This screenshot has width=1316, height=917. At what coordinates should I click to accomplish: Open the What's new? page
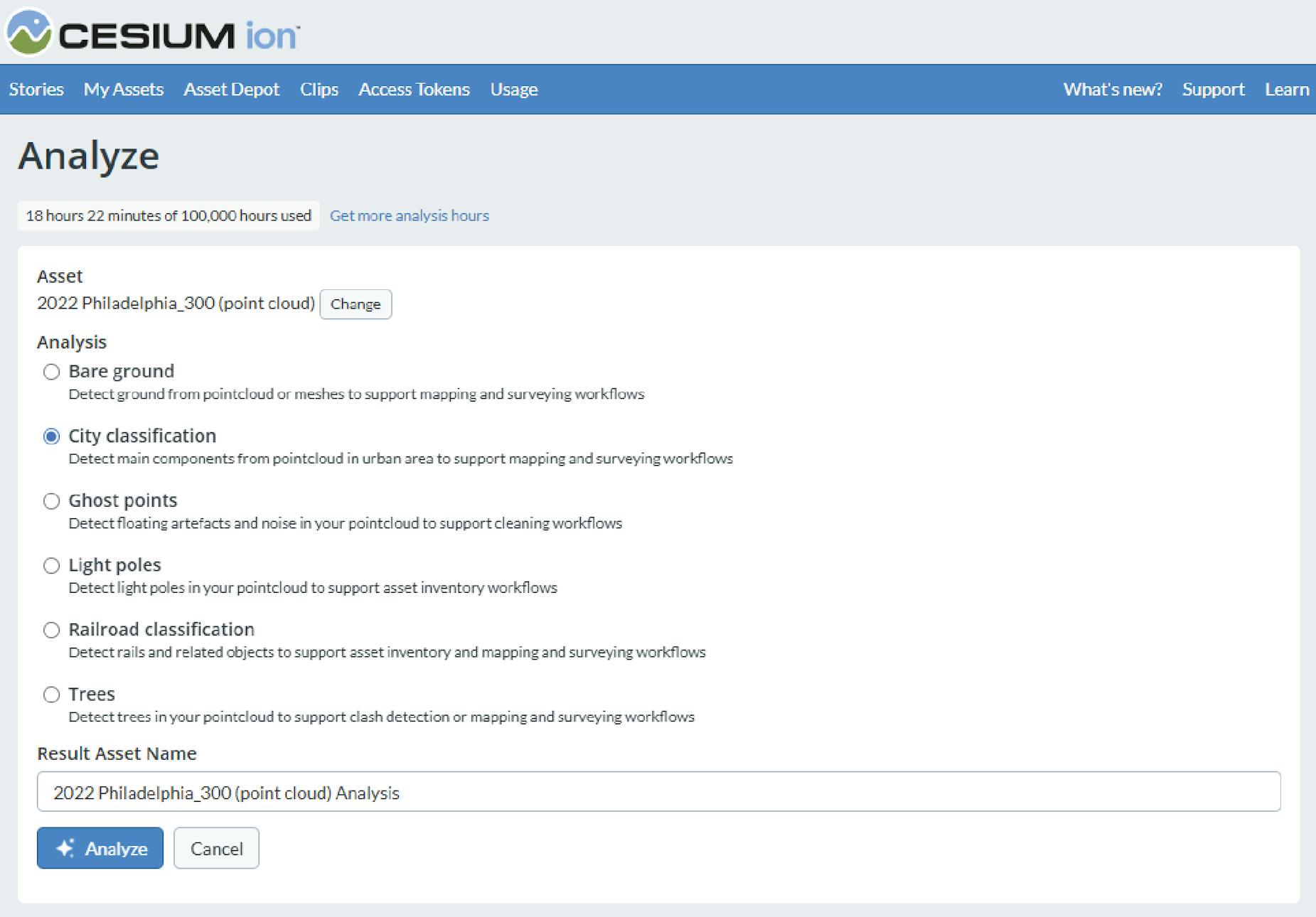pyautogui.click(x=1113, y=90)
